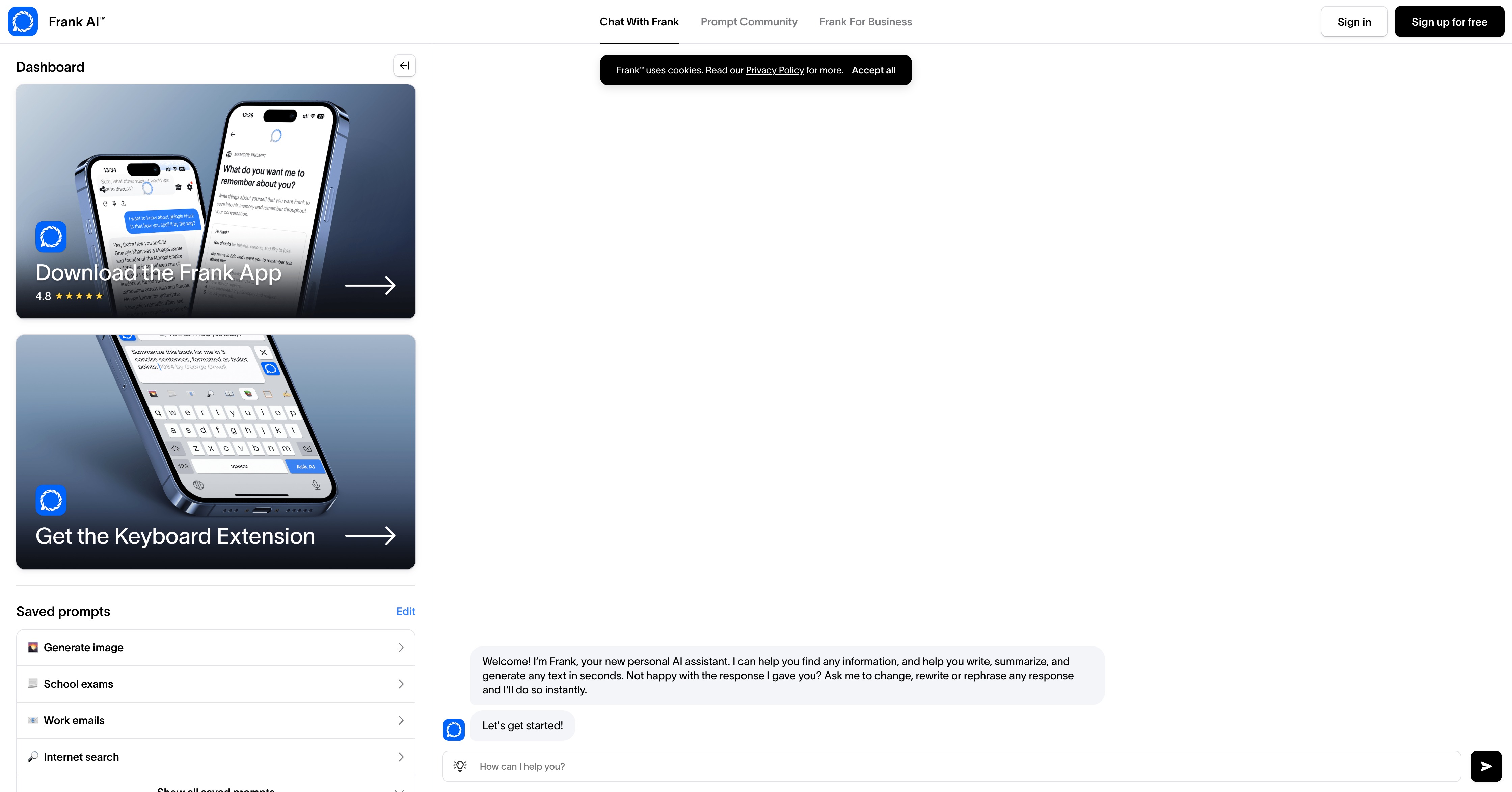Accept all cookies in the banner

click(873, 70)
